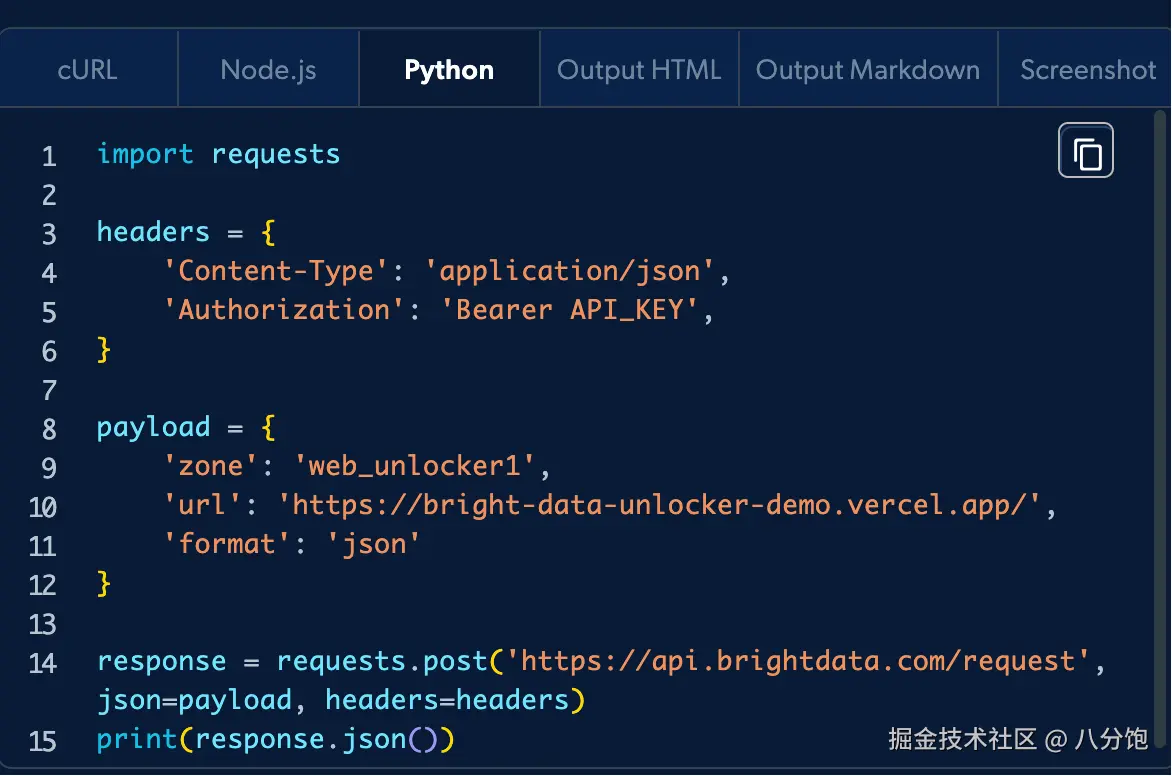
Task: Click the payload variable definition on line 8
Action: tap(153, 427)
